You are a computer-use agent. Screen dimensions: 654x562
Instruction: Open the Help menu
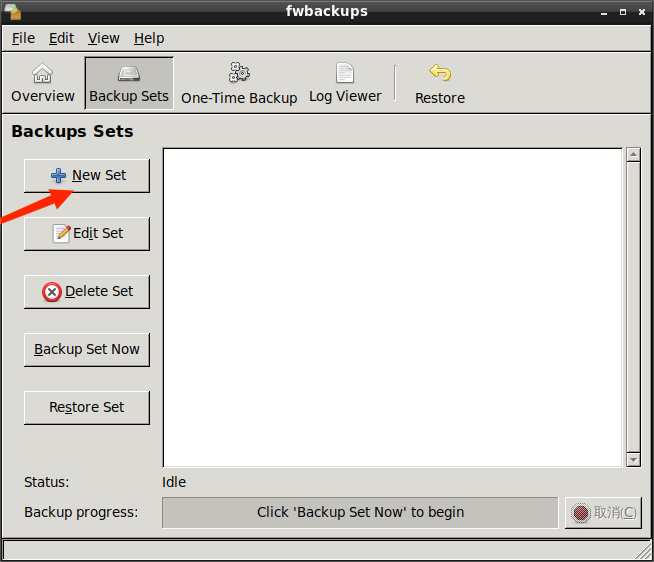149,38
